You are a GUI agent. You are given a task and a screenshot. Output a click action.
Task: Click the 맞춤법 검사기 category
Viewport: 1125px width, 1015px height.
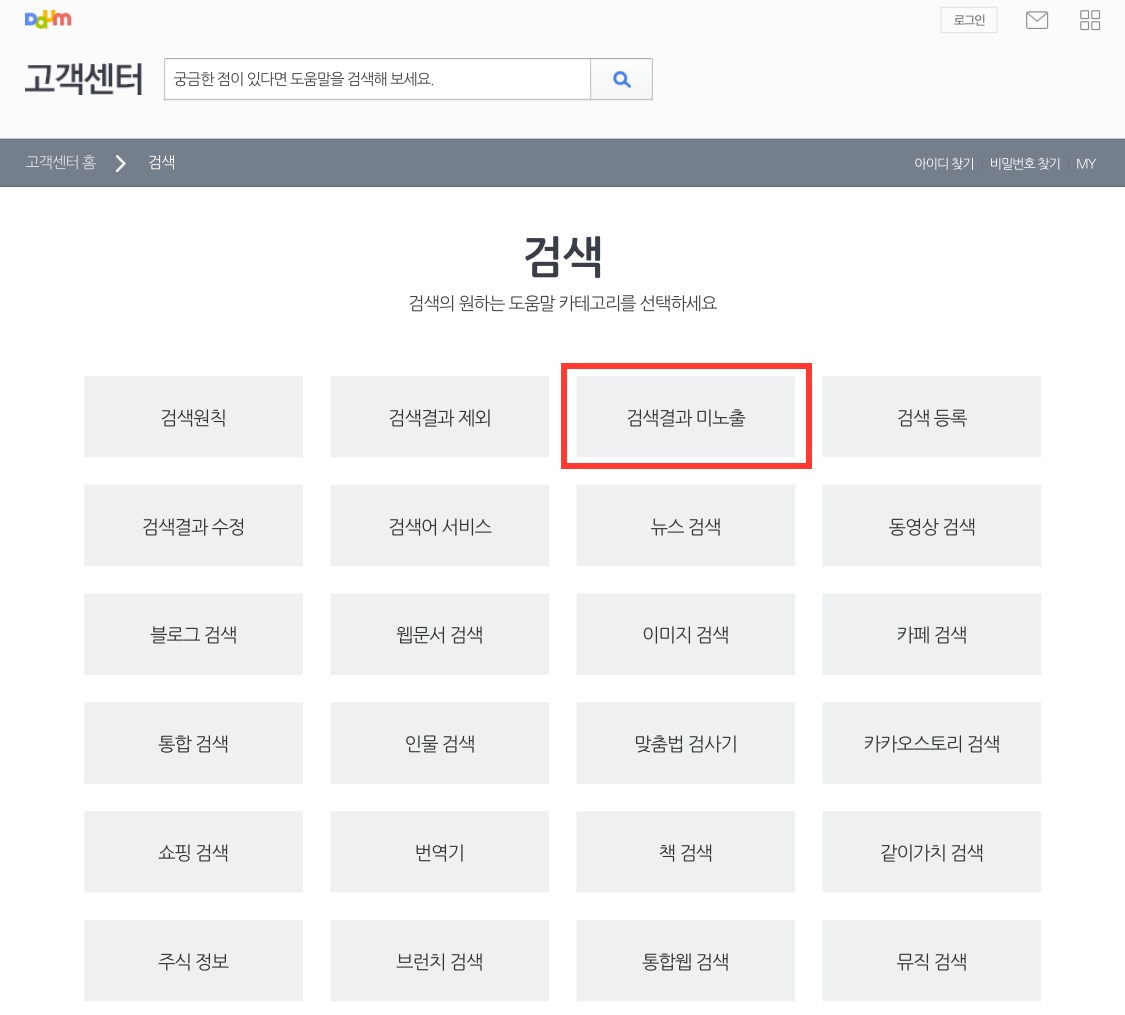tap(685, 743)
